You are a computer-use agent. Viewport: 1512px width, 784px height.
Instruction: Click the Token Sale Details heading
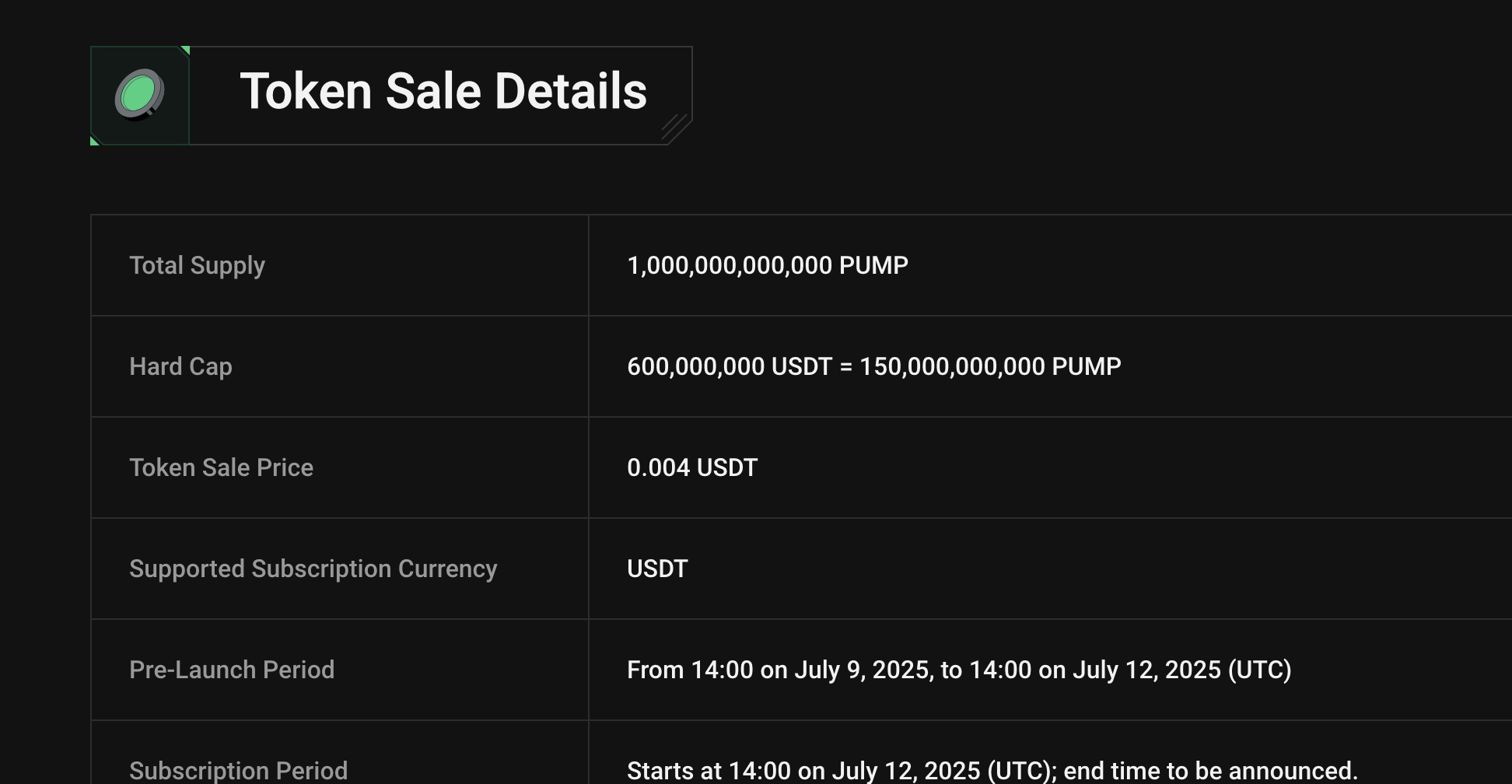[443, 92]
